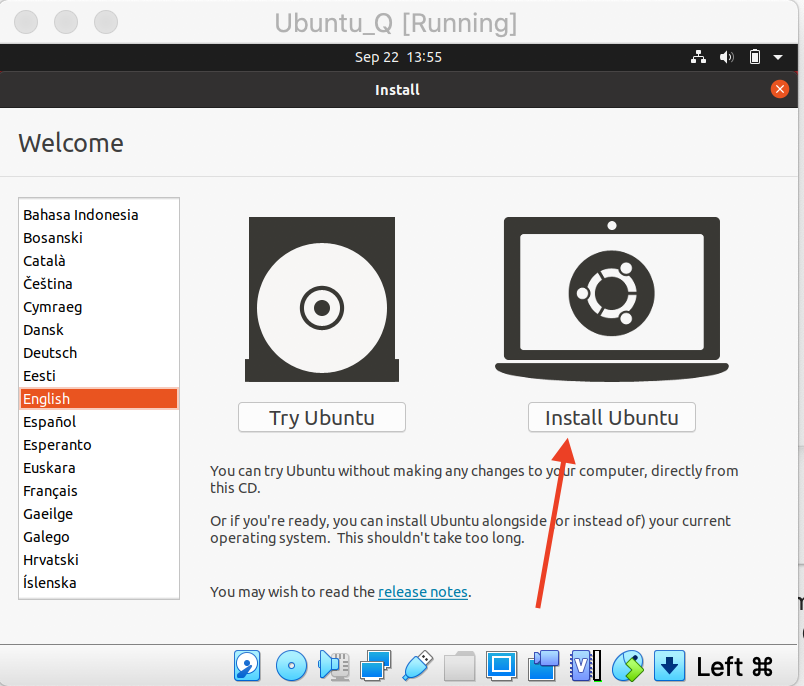Open the USB devices icon in status bar
Screen dimensions: 804x686
[417, 665]
